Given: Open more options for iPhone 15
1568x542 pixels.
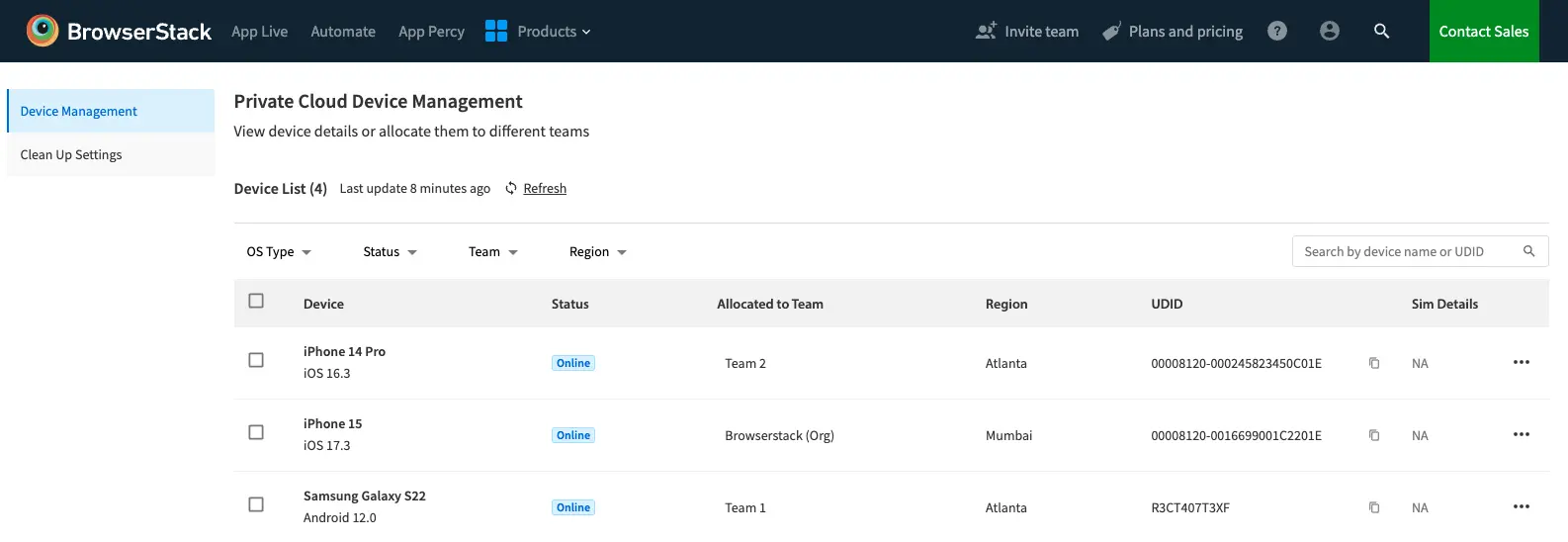Looking at the screenshot, I should click(x=1522, y=434).
